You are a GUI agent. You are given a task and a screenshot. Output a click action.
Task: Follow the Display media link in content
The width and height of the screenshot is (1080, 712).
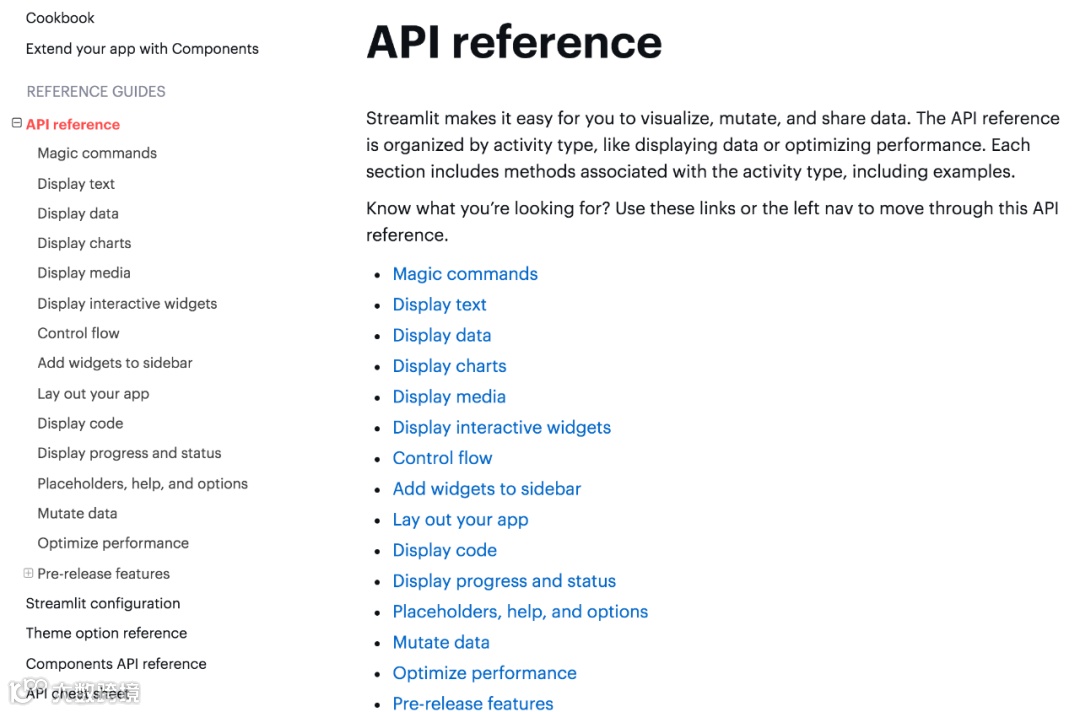(449, 397)
